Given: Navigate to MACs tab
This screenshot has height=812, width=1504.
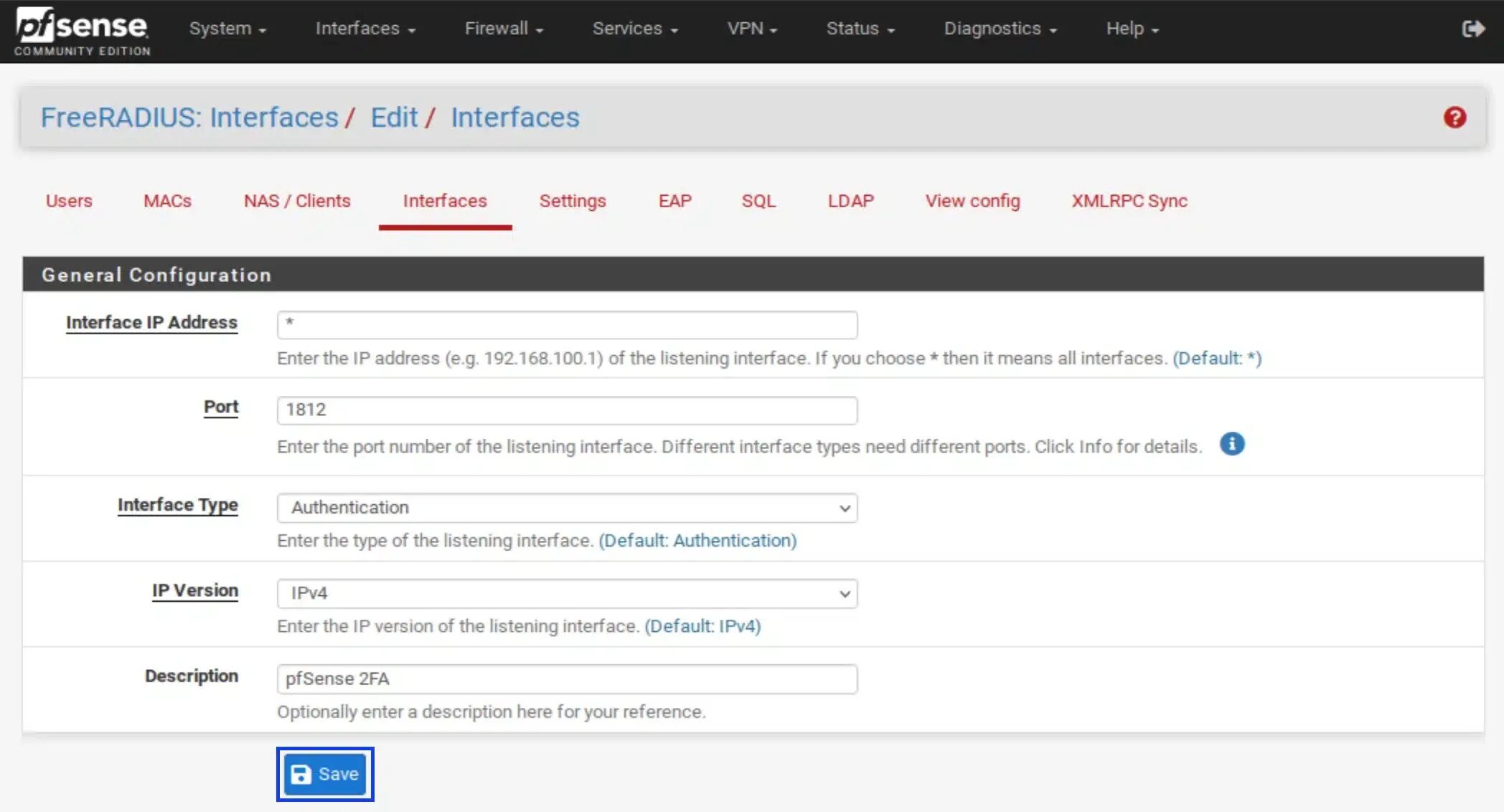Looking at the screenshot, I should (168, 201).
